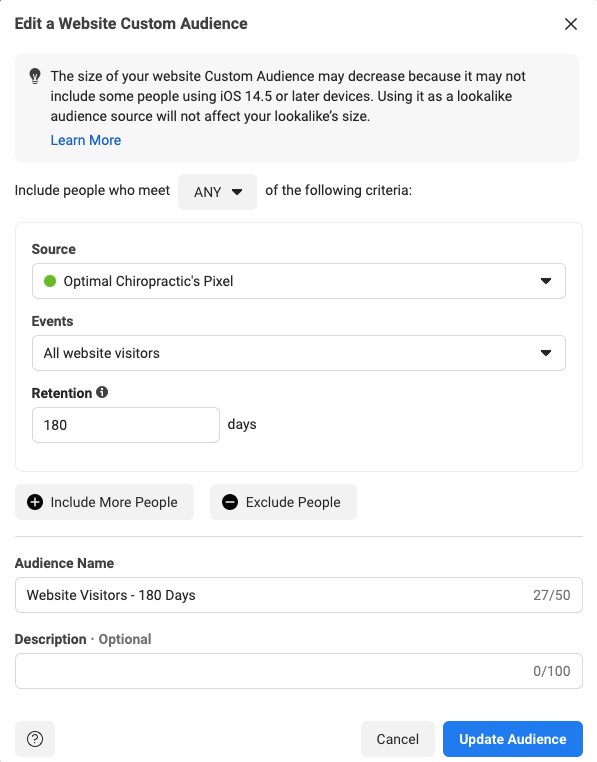
Task: Click the Events dropdown caret arrow
Action: (546, 353)
